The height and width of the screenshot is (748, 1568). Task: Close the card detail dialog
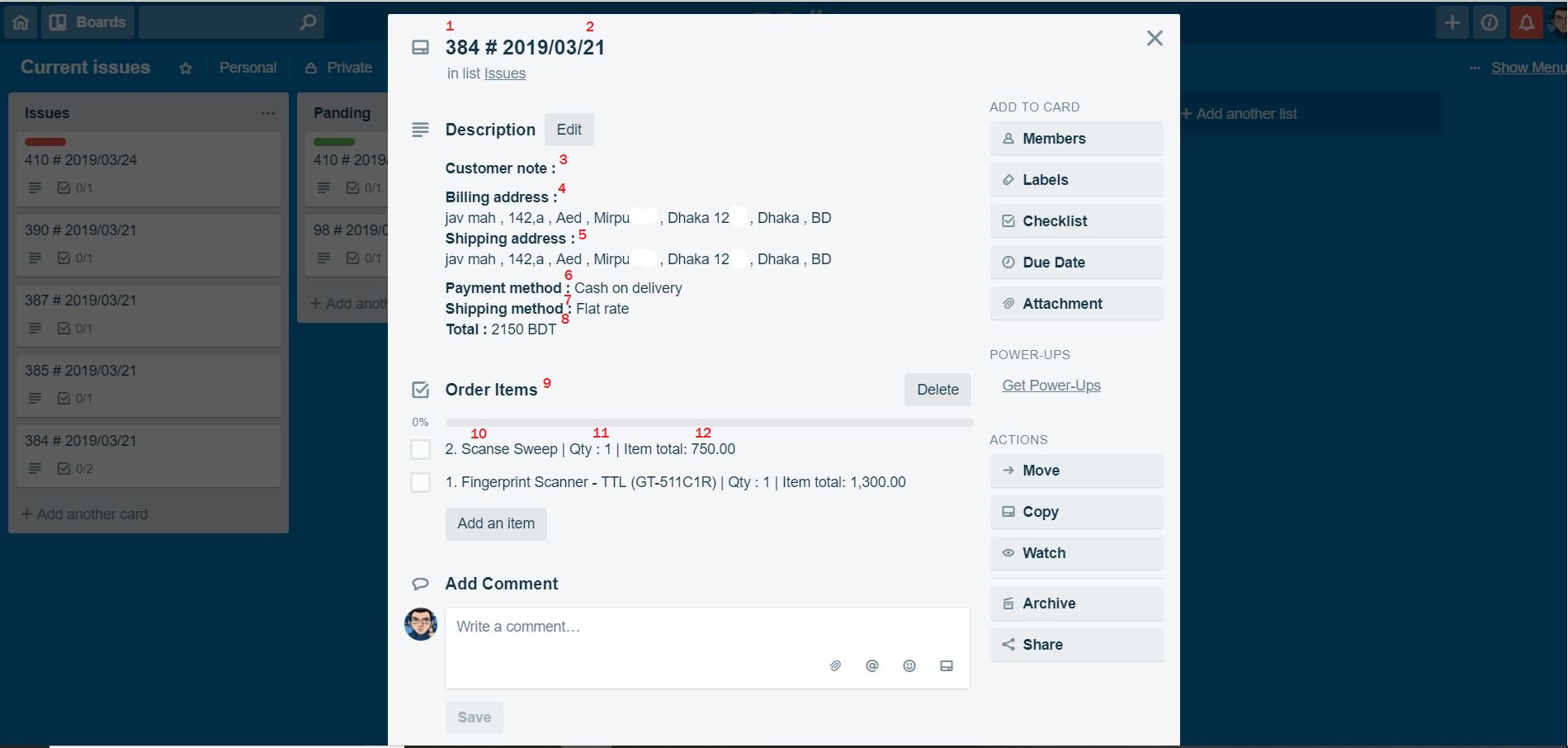pos(1155,39)
